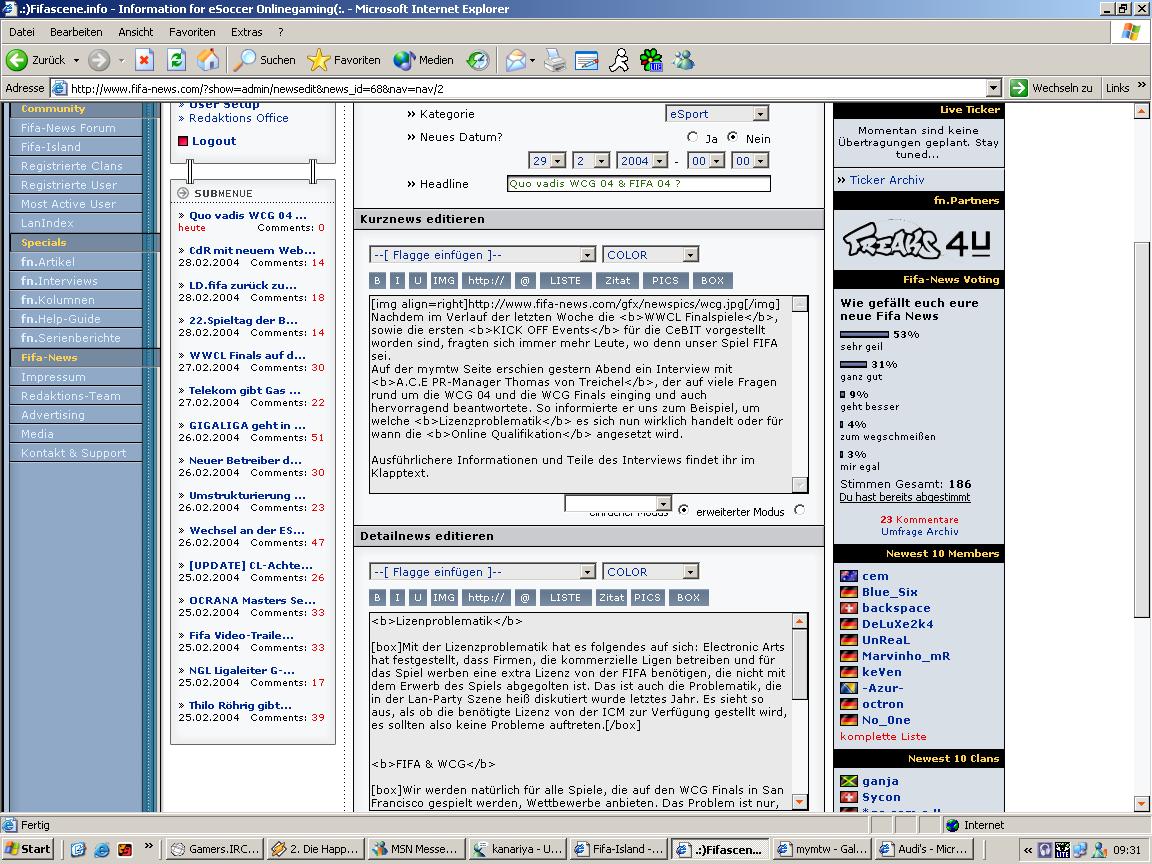This screenshot has width=1152, height=864.
Task: Select einfacher Modus radio button
Action: (683, 509)
